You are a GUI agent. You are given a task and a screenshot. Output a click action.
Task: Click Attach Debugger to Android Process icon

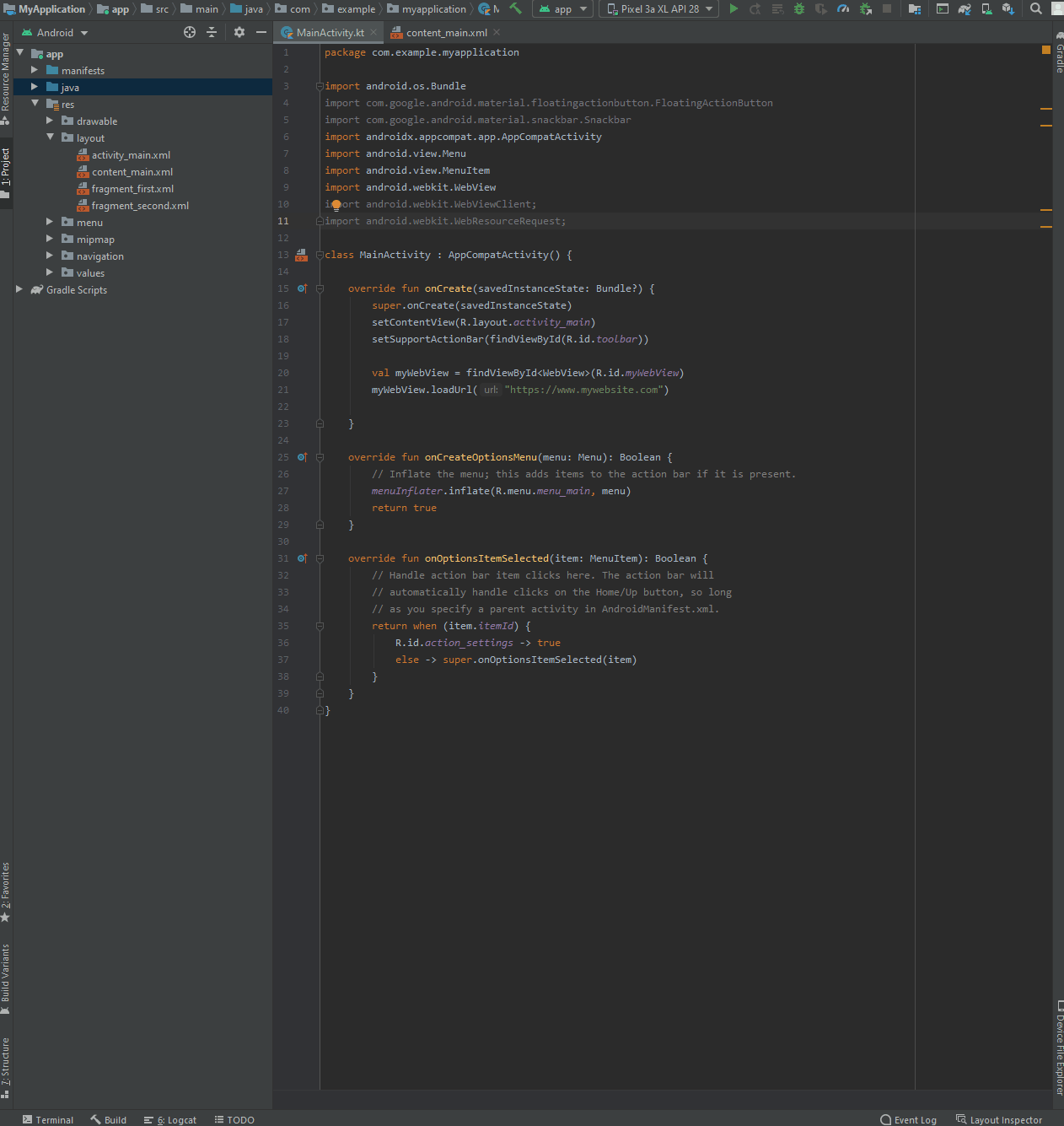point(865,8)
